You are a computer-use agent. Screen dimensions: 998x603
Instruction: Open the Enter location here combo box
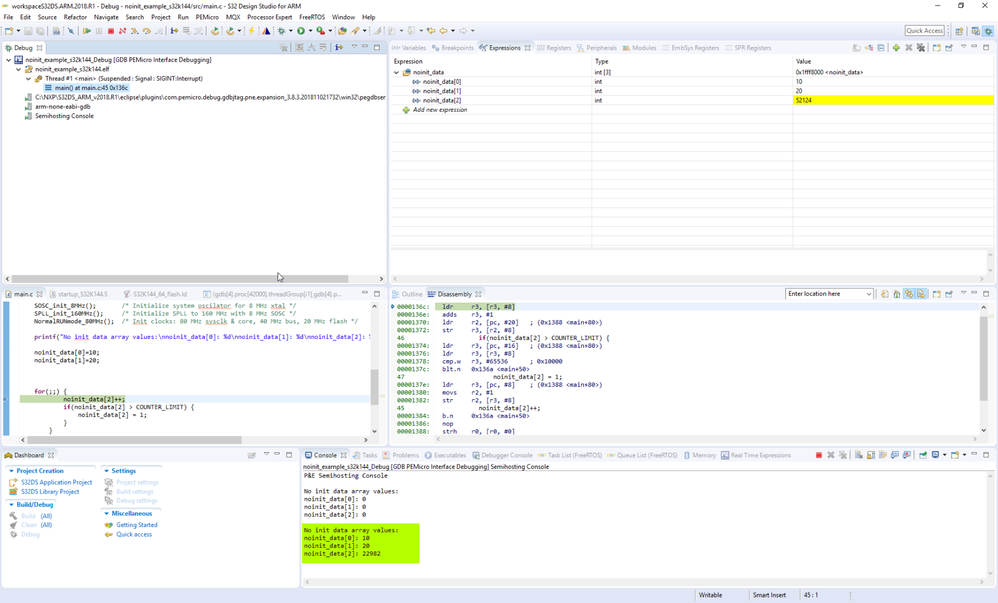point(829,294)
